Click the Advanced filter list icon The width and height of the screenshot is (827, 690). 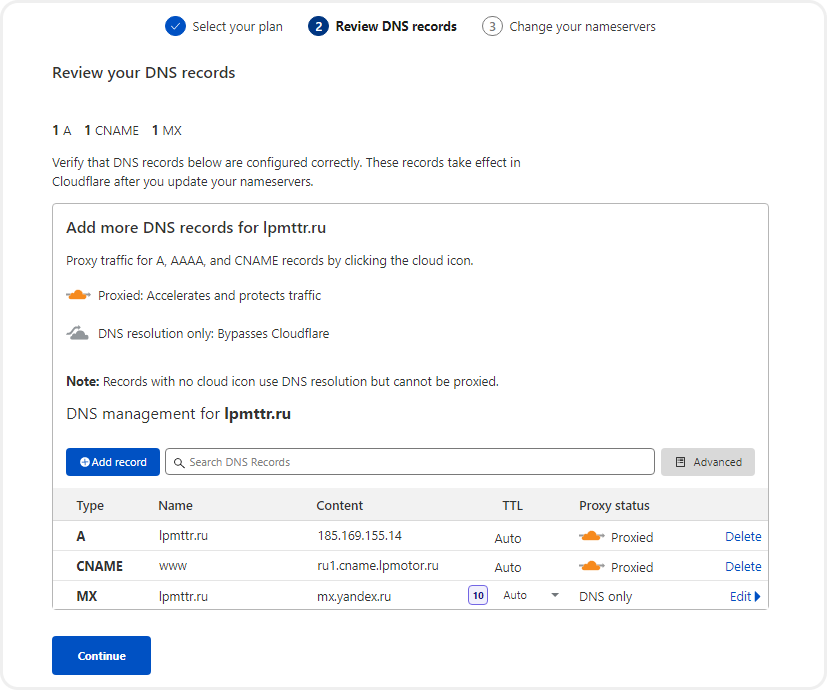681,462
